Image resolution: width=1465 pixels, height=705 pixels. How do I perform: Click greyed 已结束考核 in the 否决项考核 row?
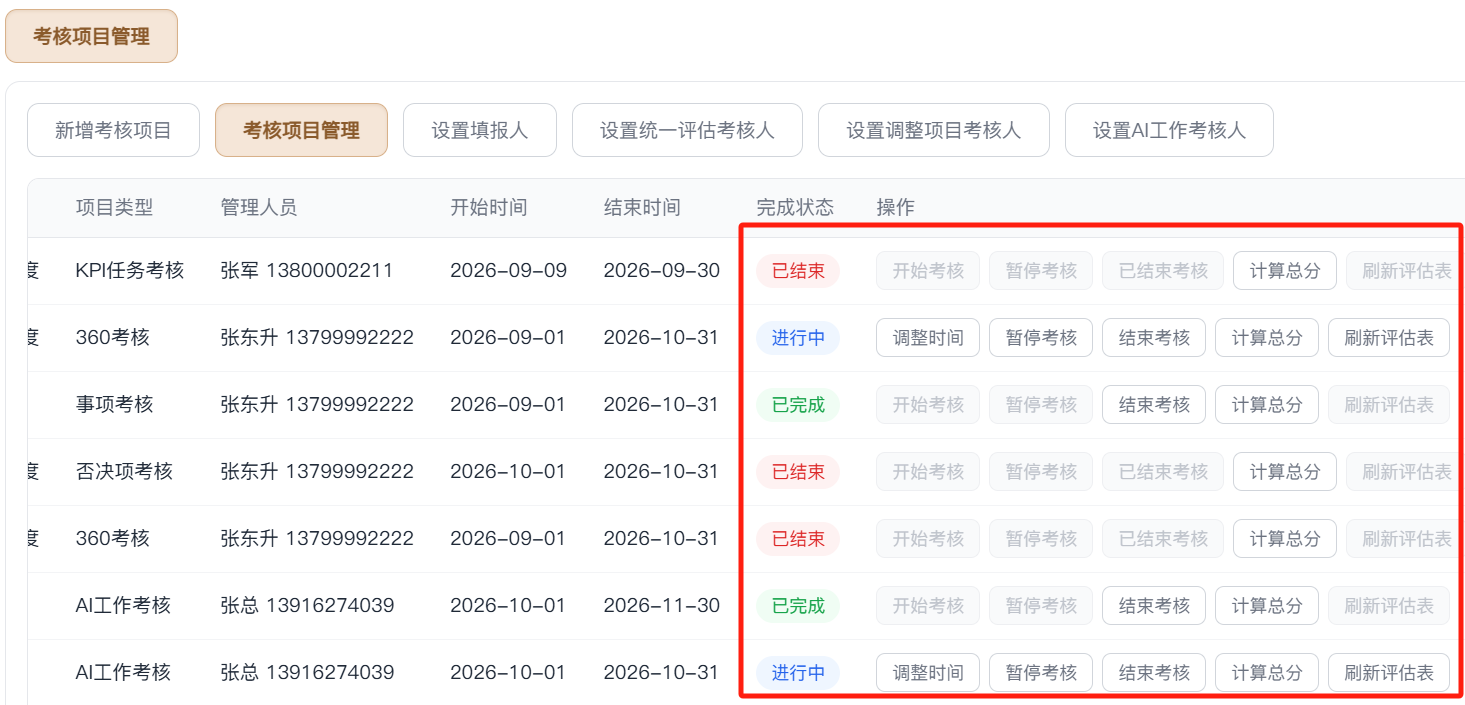coord(1163,471)
